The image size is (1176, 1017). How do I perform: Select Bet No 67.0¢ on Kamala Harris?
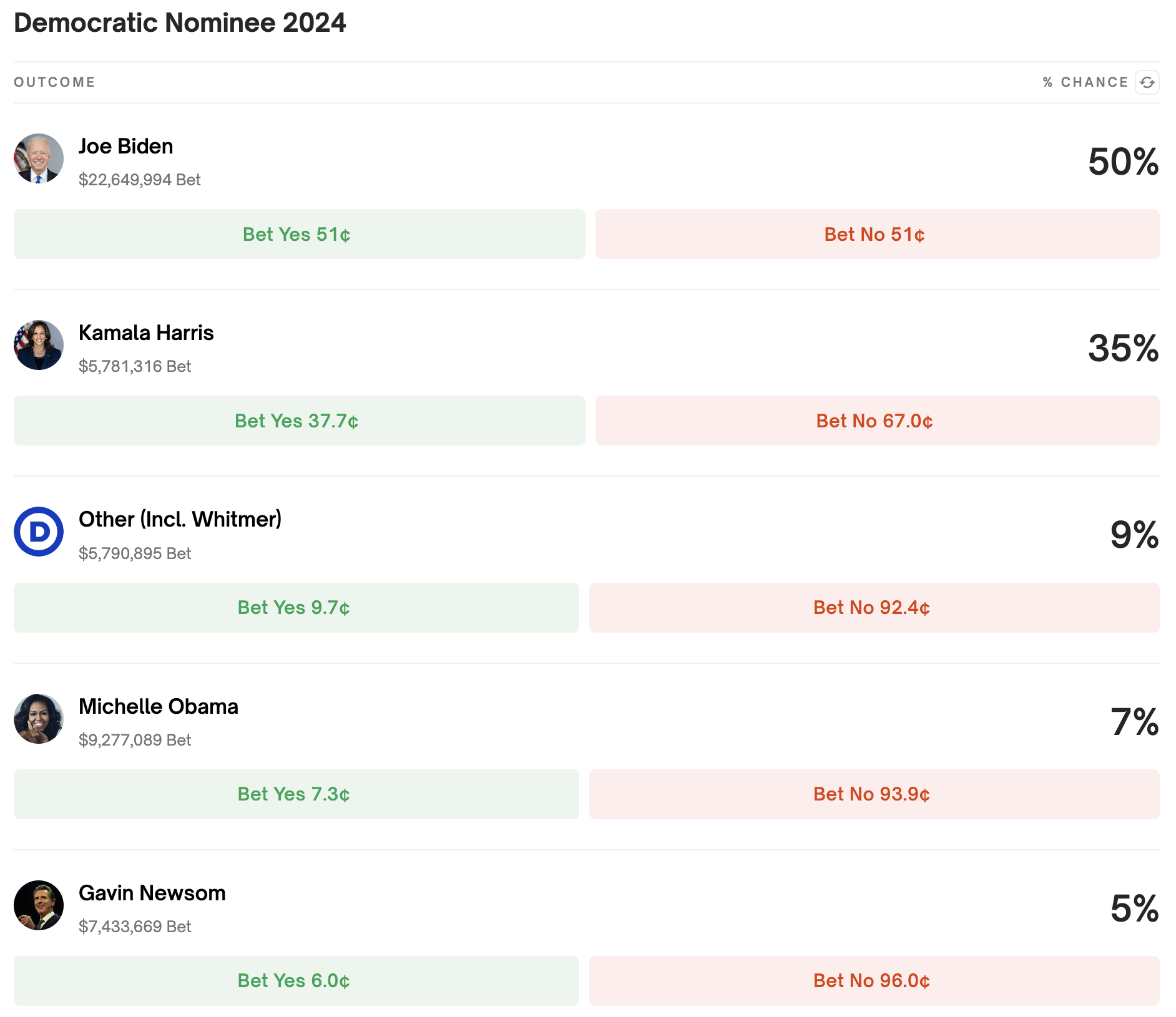pyautogui.click(x=877, y=421)
